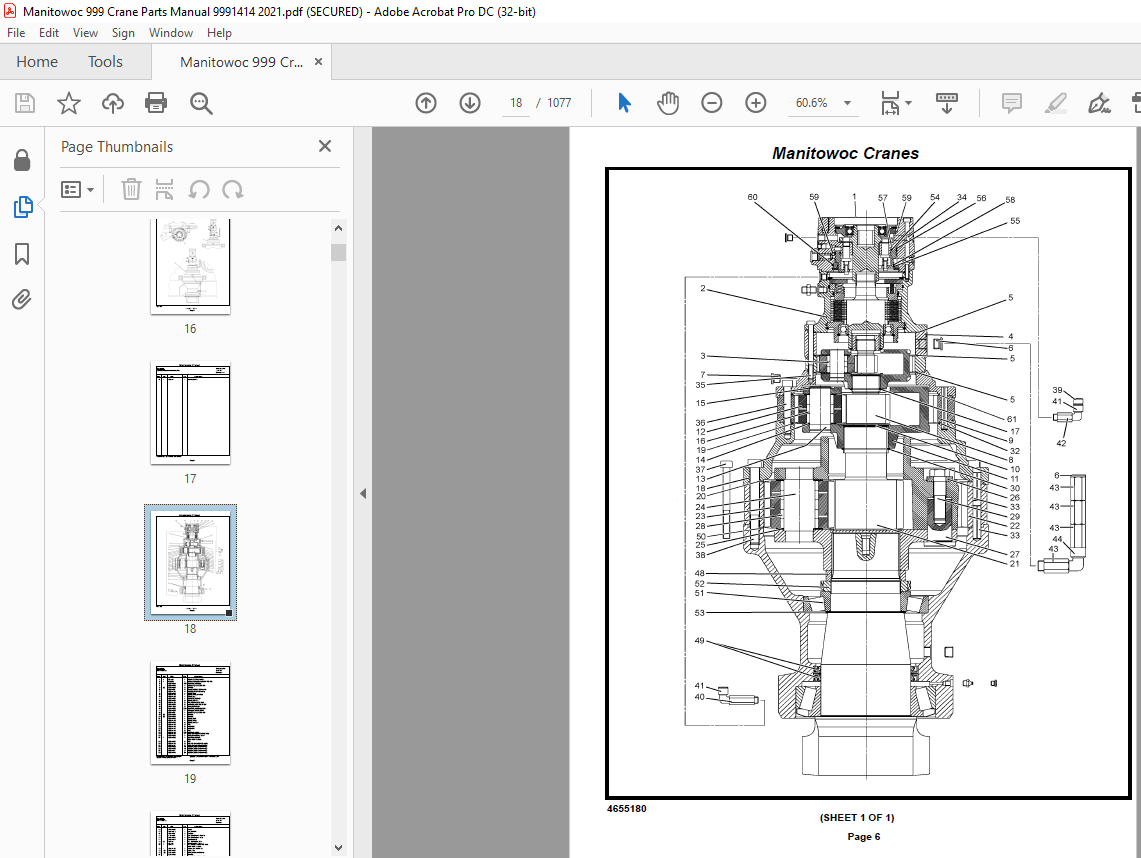
Task: Enable scrolling page display mode
Action: pyautogui.click(x=947, y=103)
